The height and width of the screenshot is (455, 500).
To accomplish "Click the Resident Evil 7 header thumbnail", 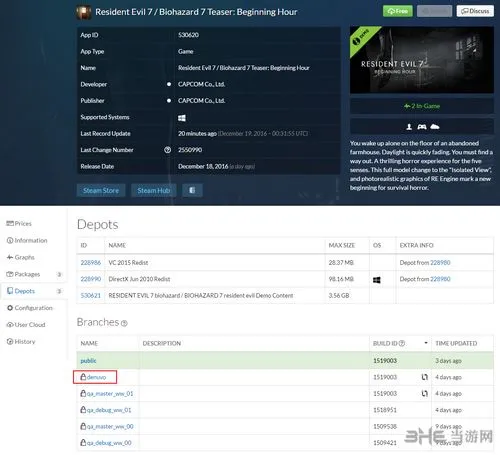I will pyautogui.click(x=422, y=60).
